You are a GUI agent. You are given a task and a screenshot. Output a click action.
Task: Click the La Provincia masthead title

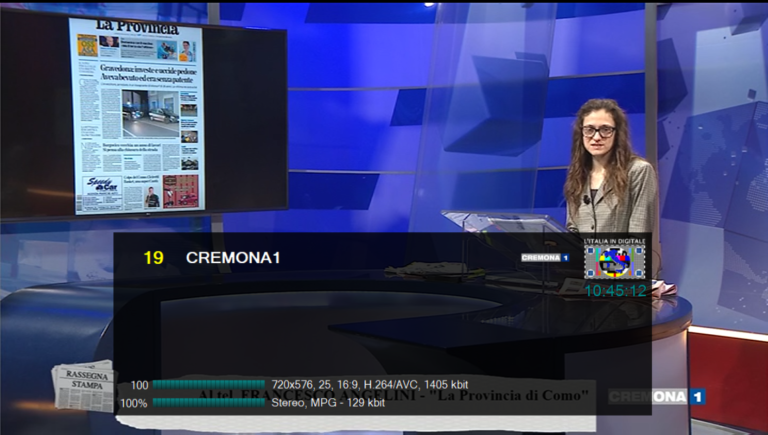pos(137,26)
